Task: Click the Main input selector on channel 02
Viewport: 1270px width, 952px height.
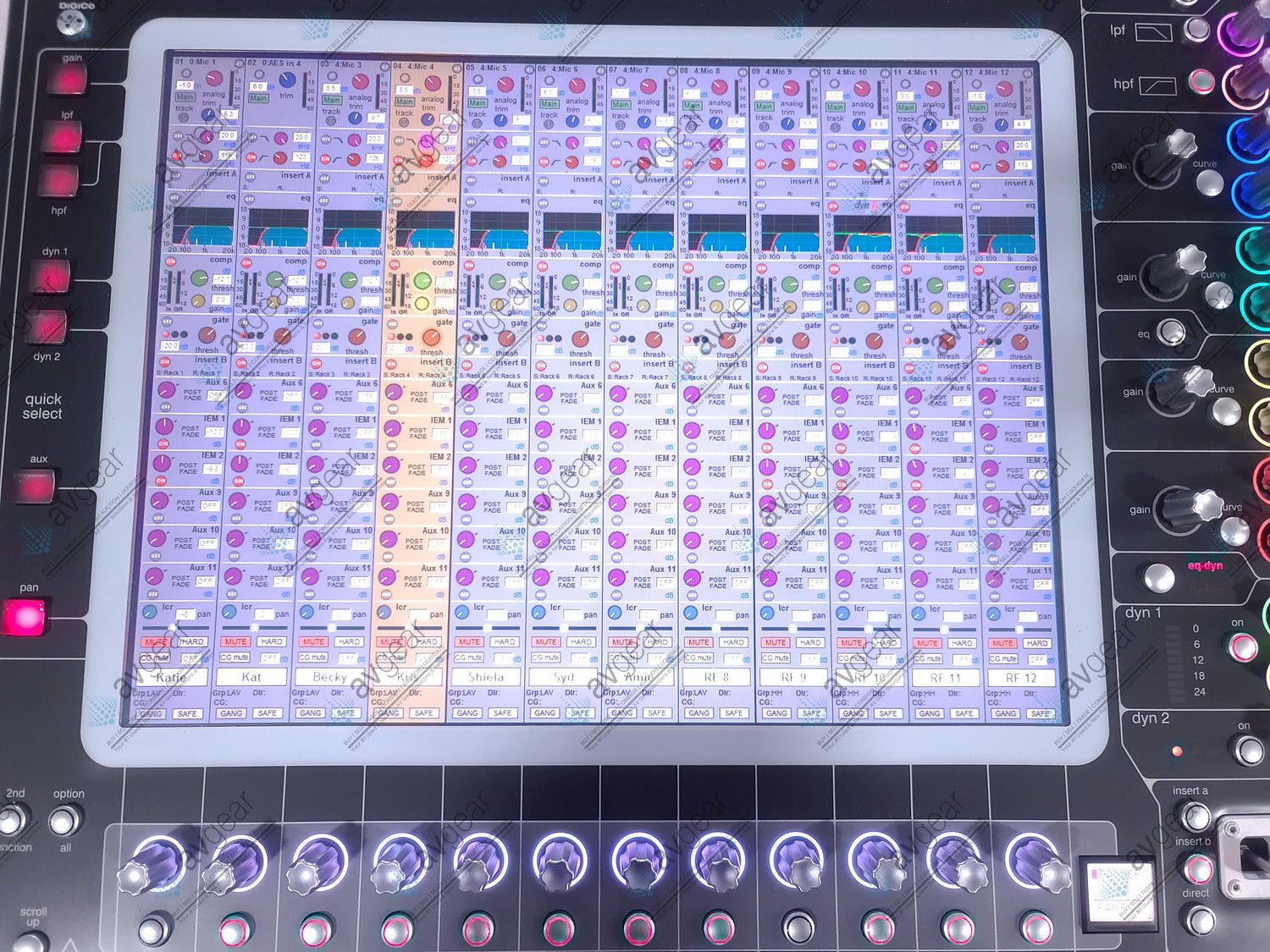Action: 258,98
